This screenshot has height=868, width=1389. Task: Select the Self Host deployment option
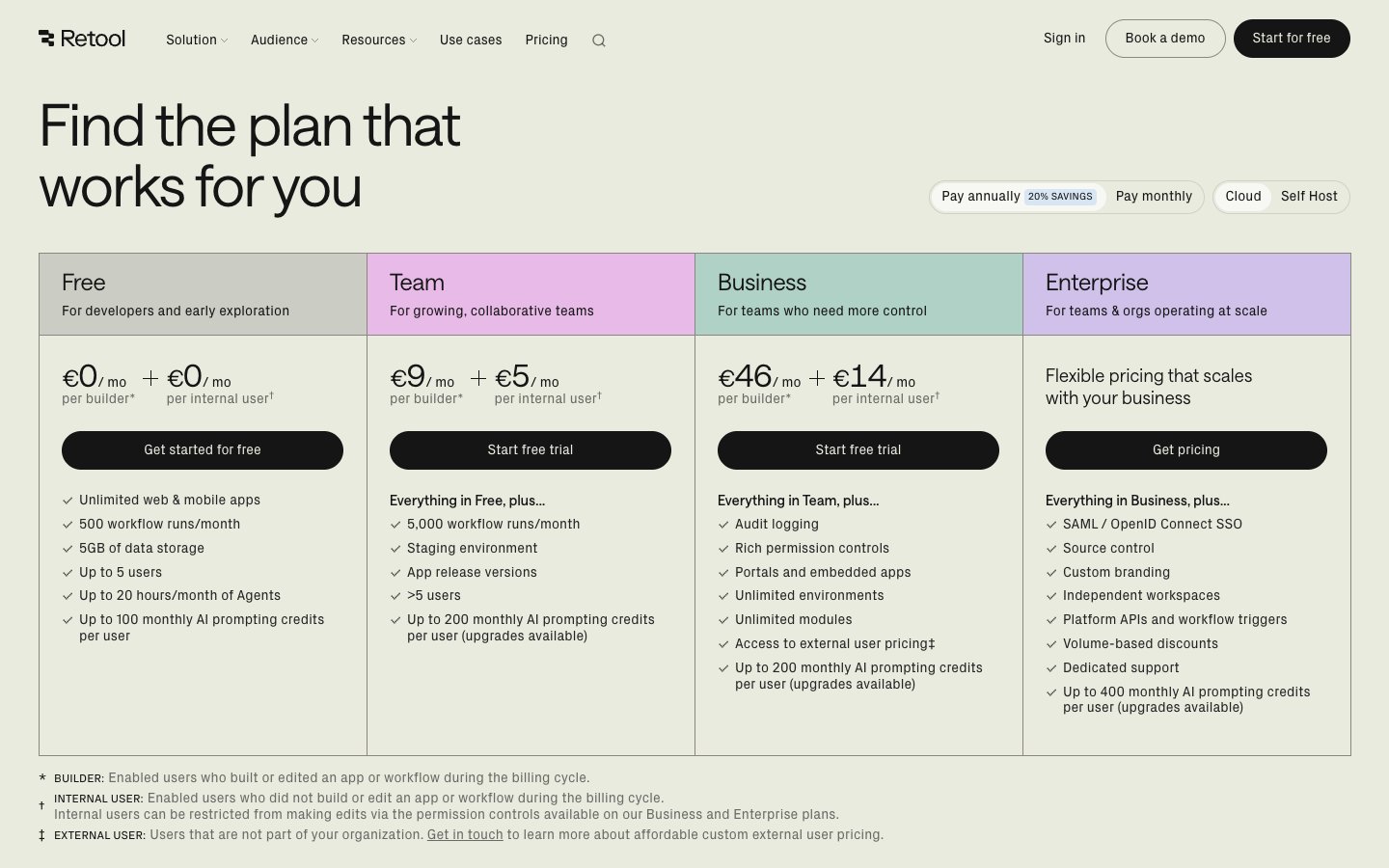pos(1309,196)
